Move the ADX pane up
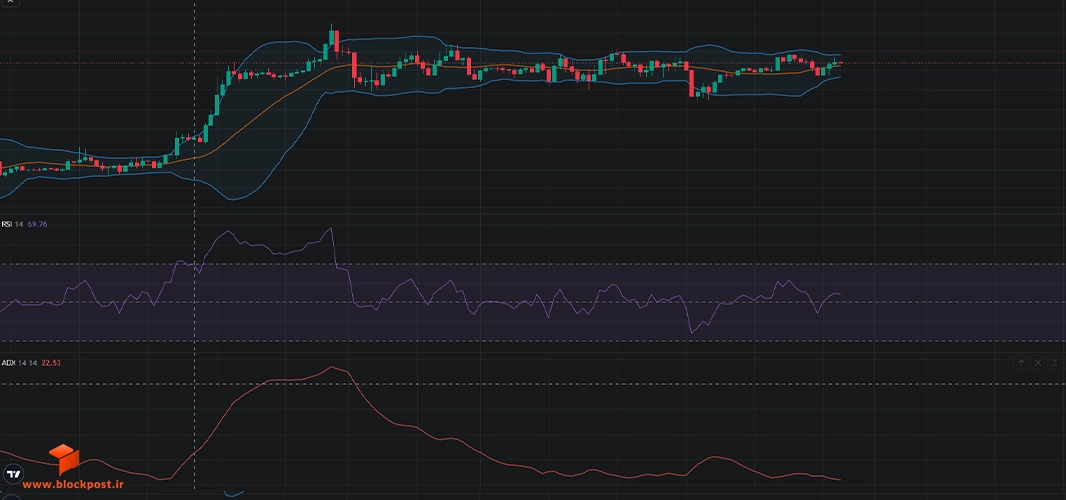 pyautogui.click(x=1020, y=363)
